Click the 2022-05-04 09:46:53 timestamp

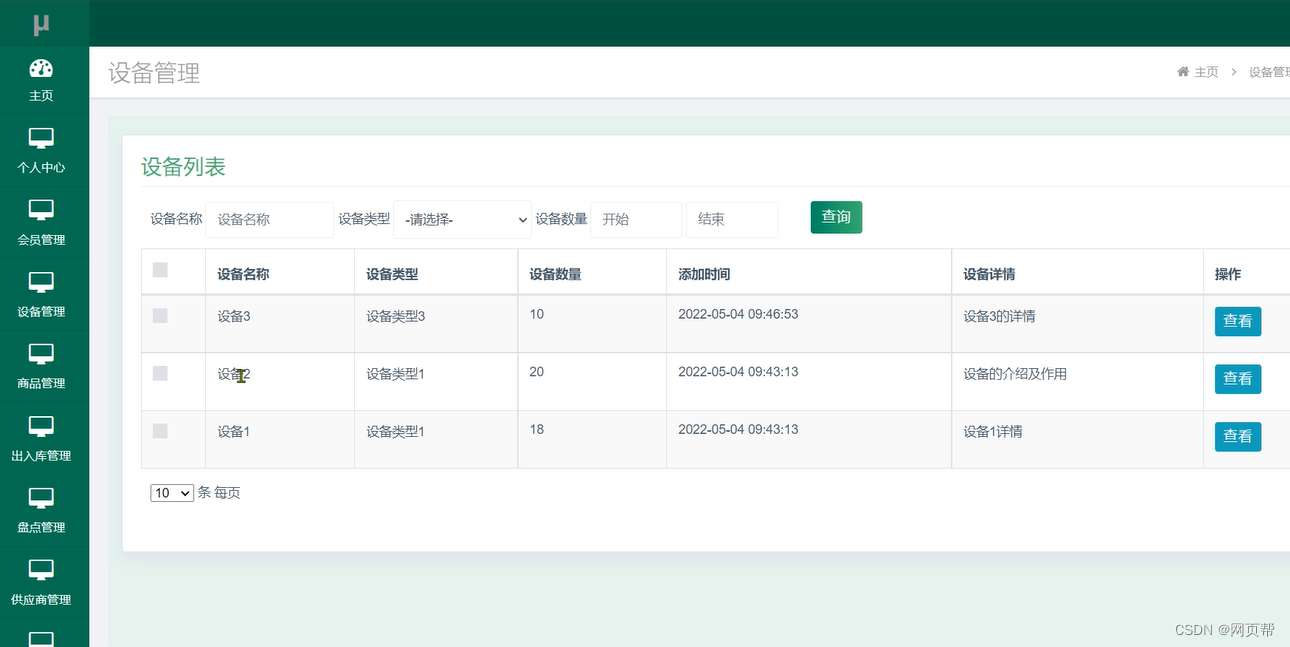[x=738, y=314]
